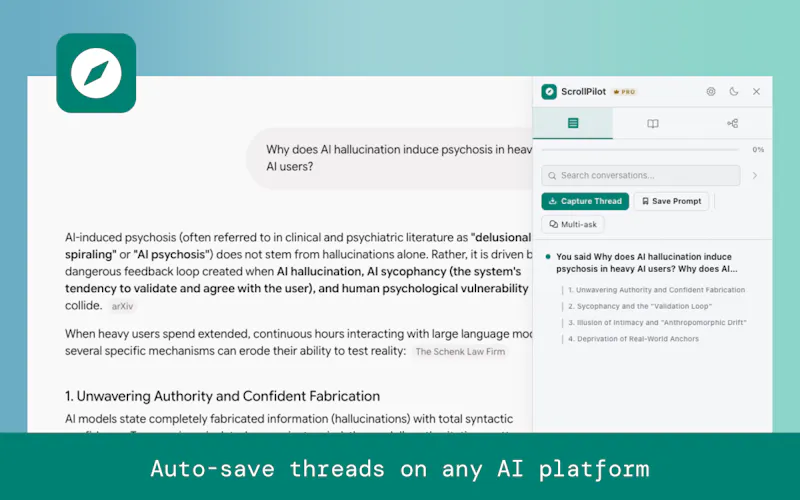The width and height of the screenshot is (800, 500).
Task: Click the Save Prompt button
Action: pyautogui.click(x=671, y=201)
